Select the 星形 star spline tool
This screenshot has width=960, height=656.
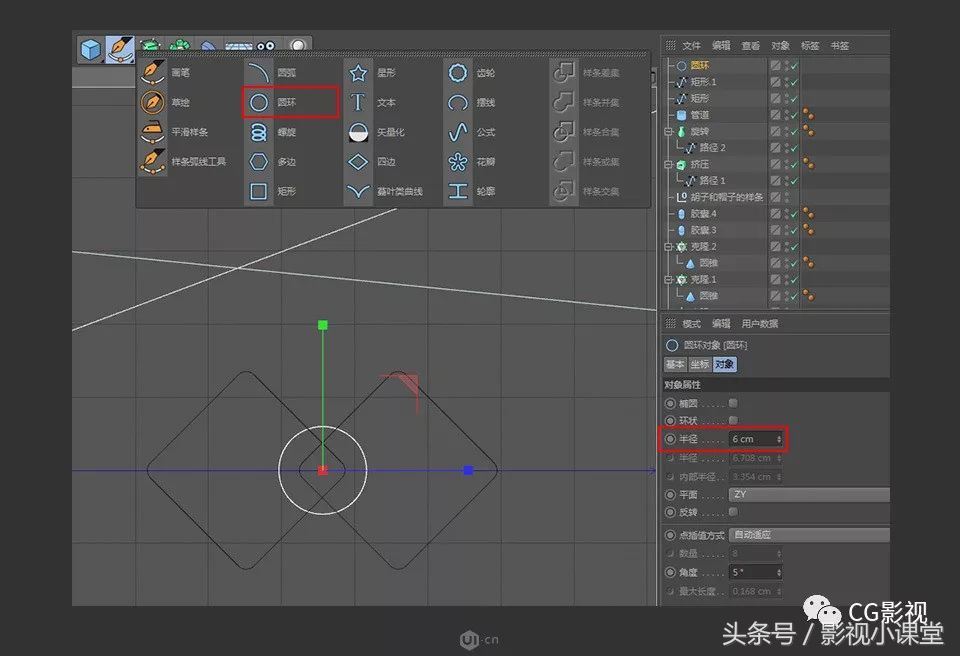(x=384, y=72)
